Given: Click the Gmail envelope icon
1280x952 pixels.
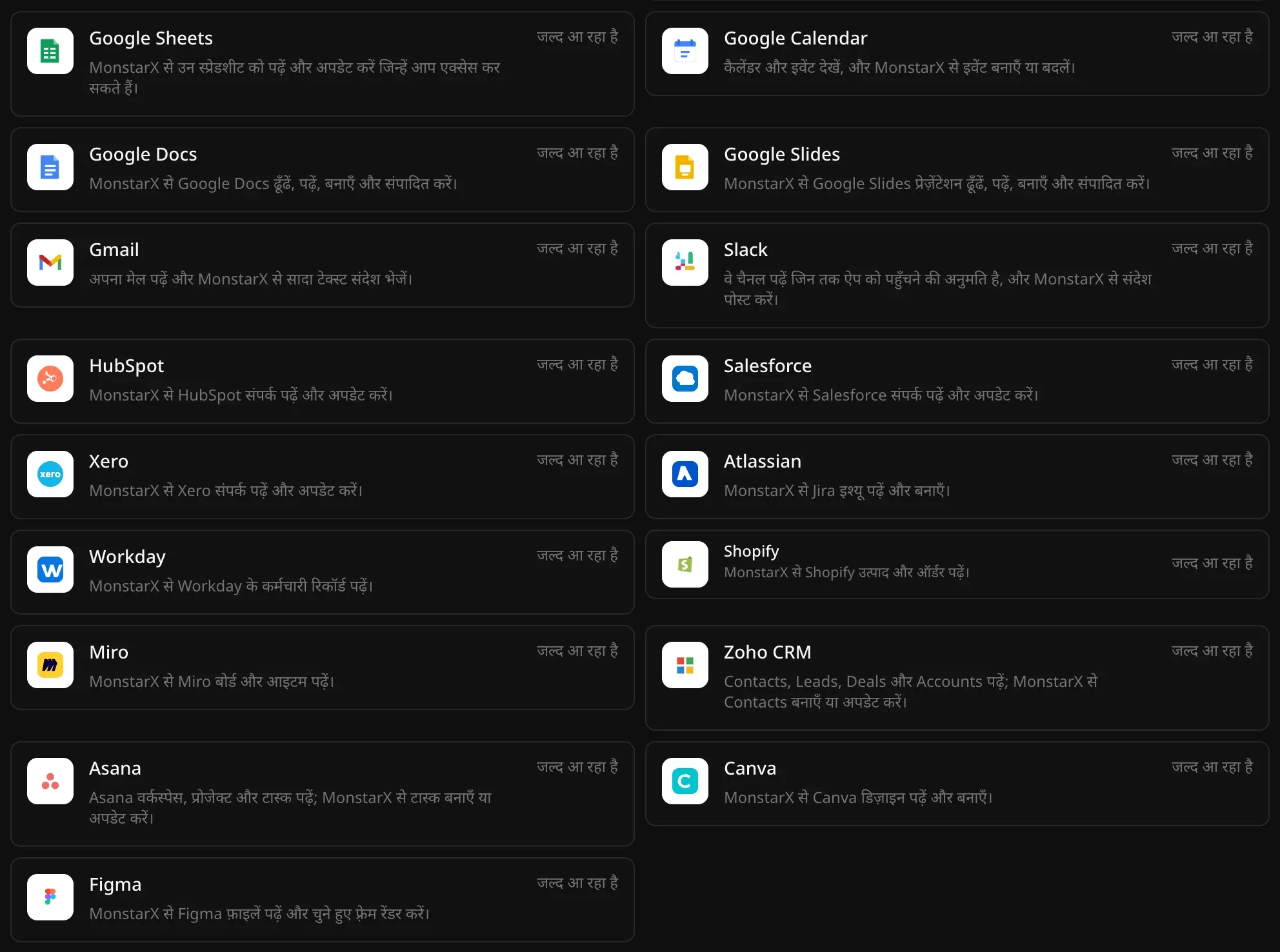Looking at the screenshot, I should (x=50, y=263).
